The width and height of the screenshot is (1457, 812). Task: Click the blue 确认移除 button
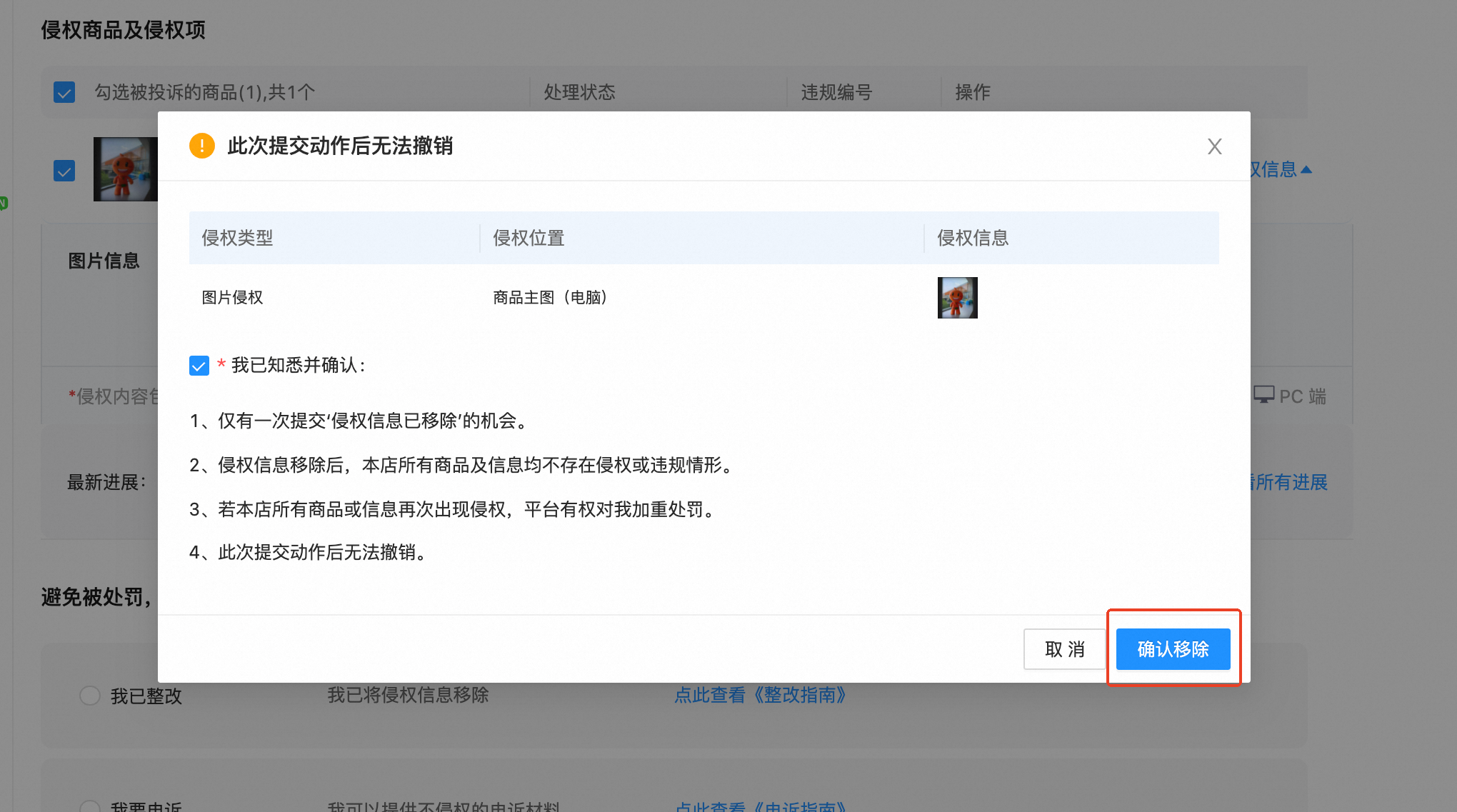tap(1173, 648)
